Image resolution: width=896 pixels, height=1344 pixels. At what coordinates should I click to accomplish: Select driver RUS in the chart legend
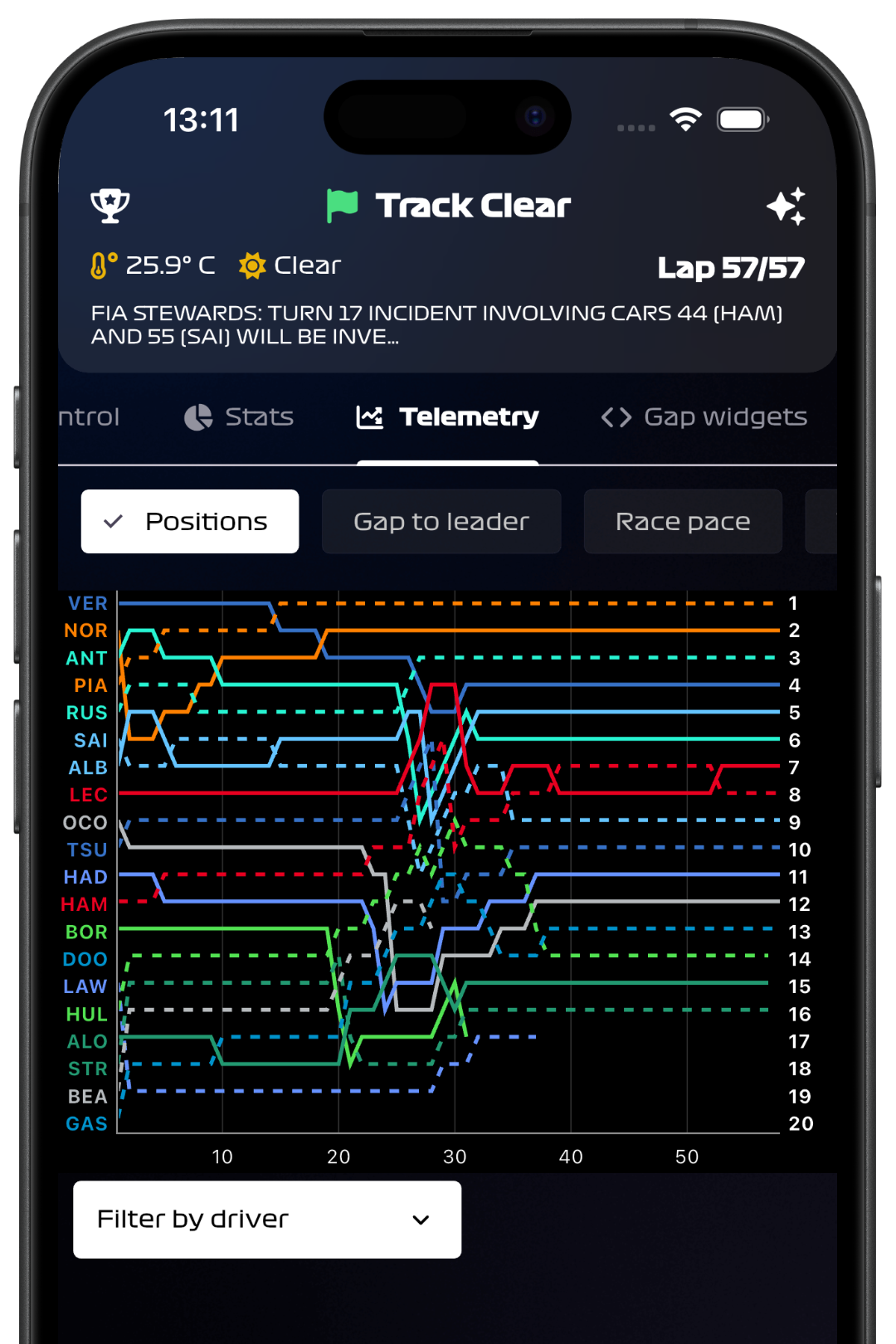click(x=87, y=713)
